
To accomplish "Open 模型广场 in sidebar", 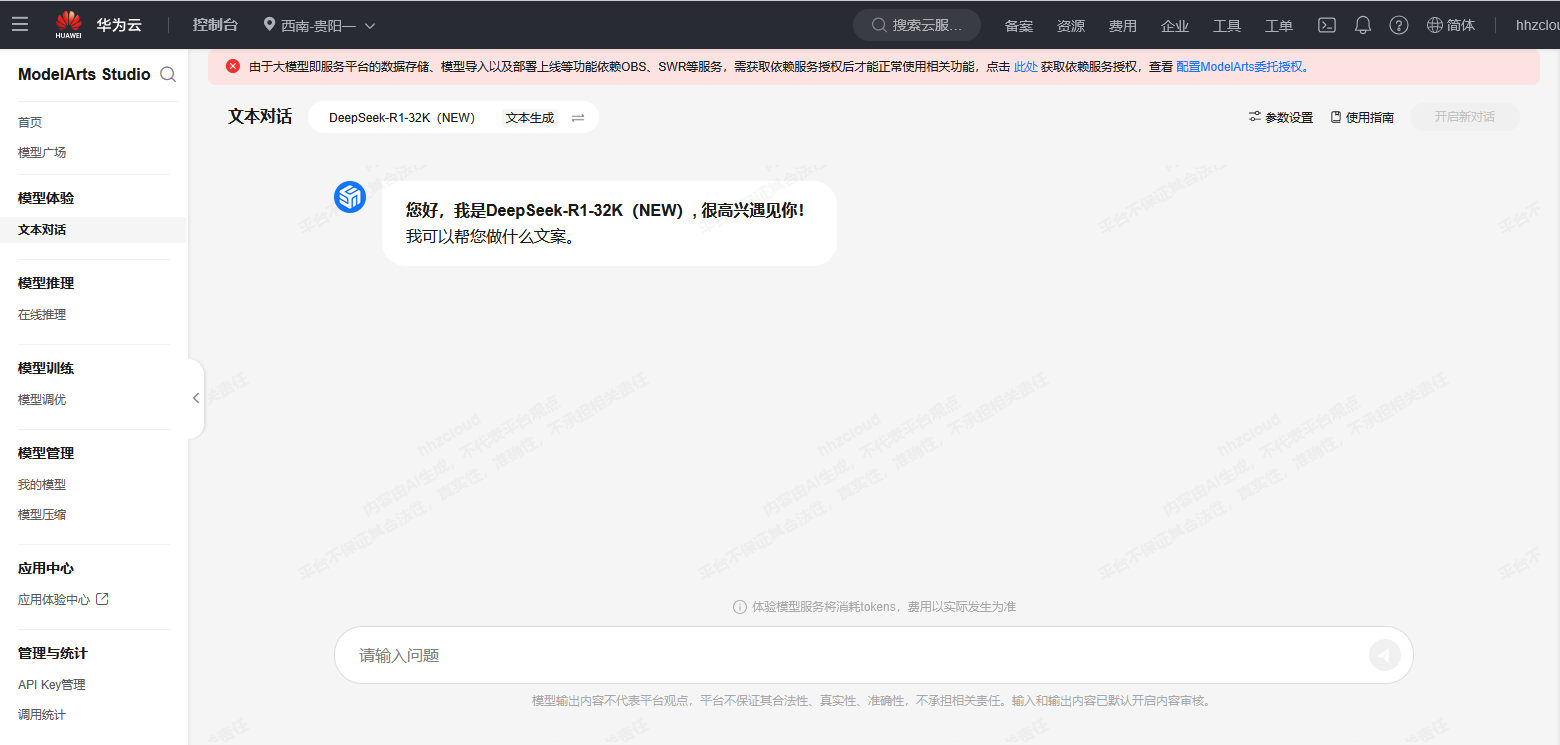I will pos(42,152).
